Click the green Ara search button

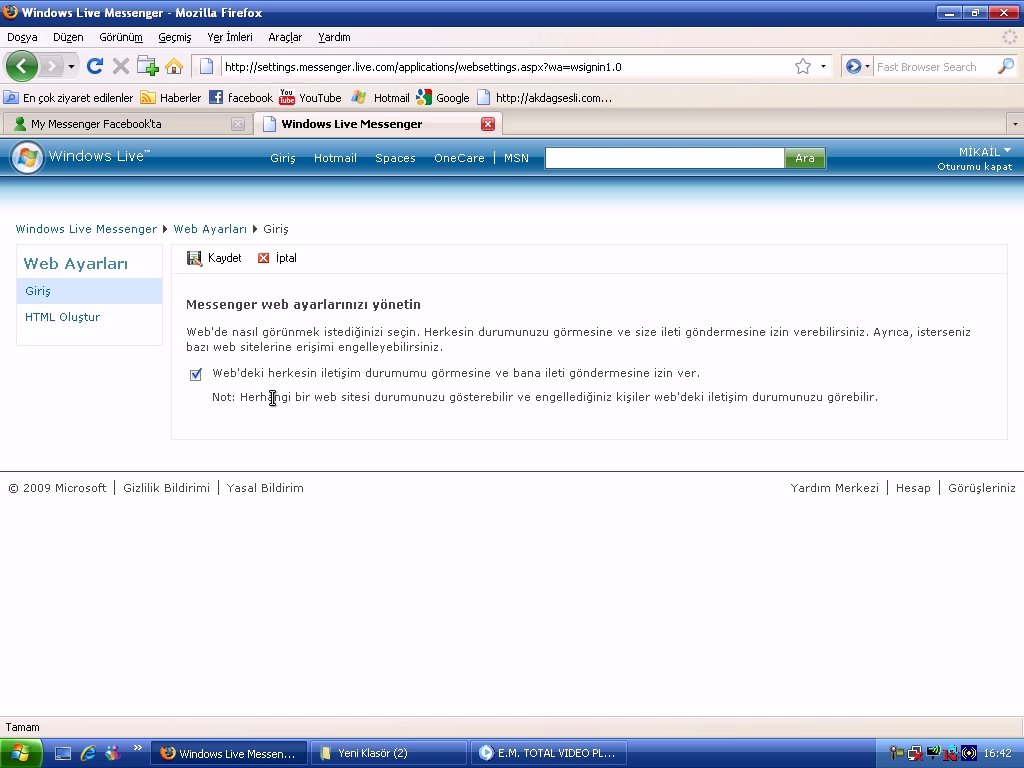pyautogui.click(x=805, y=158)
